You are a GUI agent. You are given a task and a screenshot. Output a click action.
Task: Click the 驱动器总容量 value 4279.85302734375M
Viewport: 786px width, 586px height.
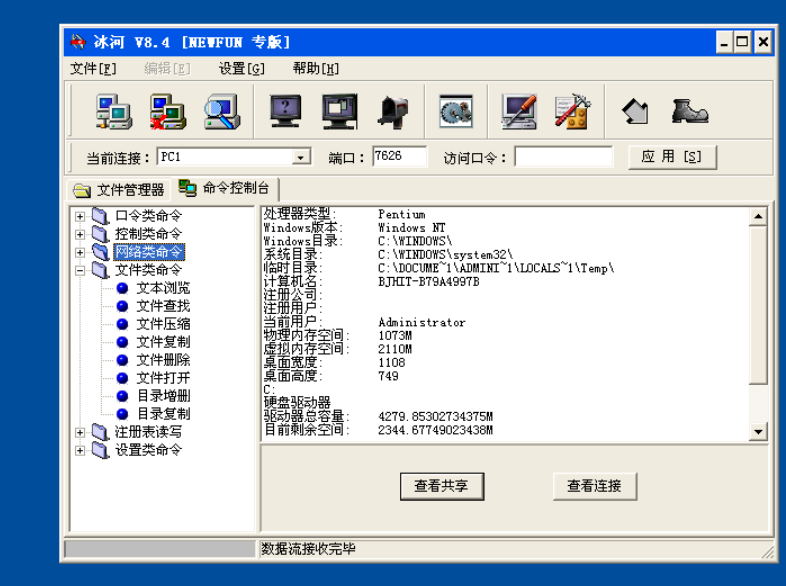tap(436, 417)
